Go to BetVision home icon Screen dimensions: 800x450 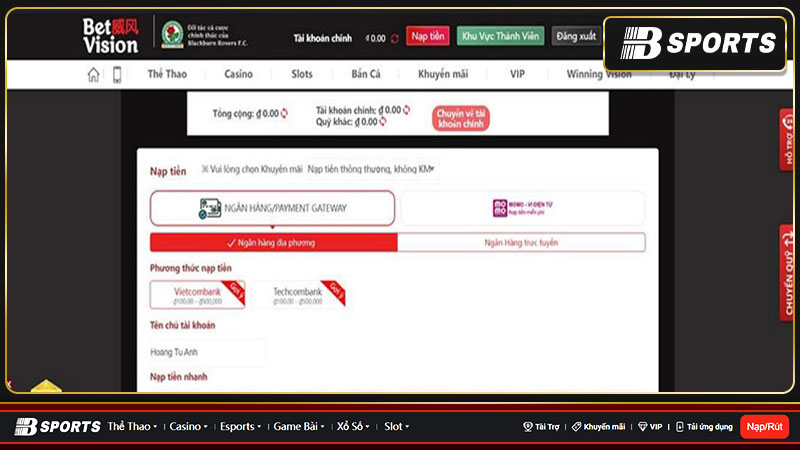pos(93,74)
